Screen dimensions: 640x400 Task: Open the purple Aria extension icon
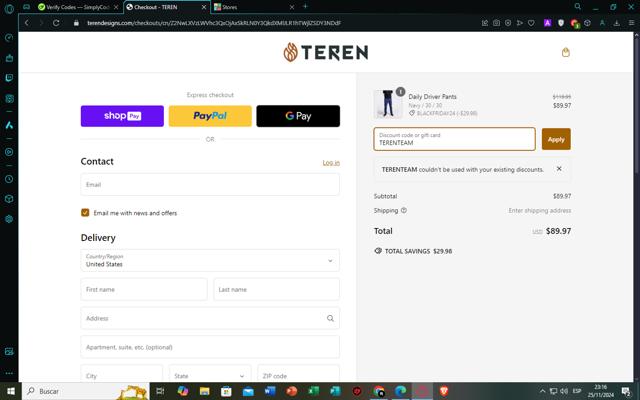547,23
